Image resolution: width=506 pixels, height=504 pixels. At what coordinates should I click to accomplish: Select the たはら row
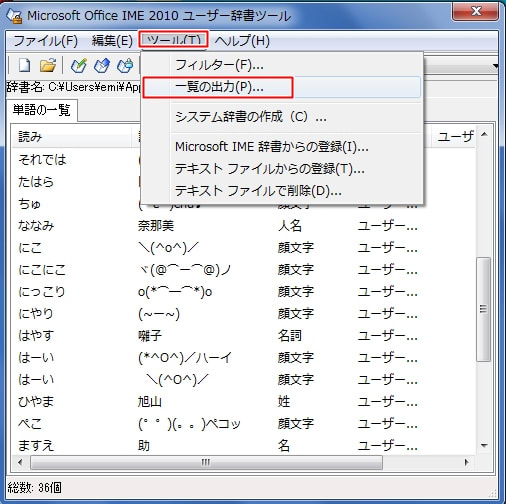point(36,182)
